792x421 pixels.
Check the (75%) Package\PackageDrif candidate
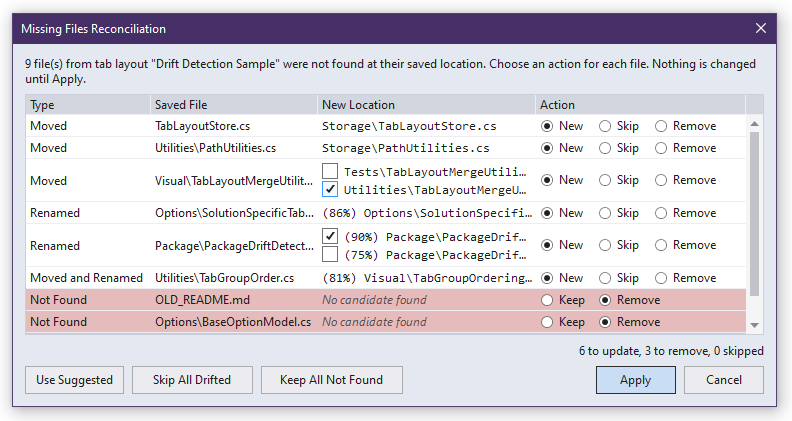pos(330,254)
